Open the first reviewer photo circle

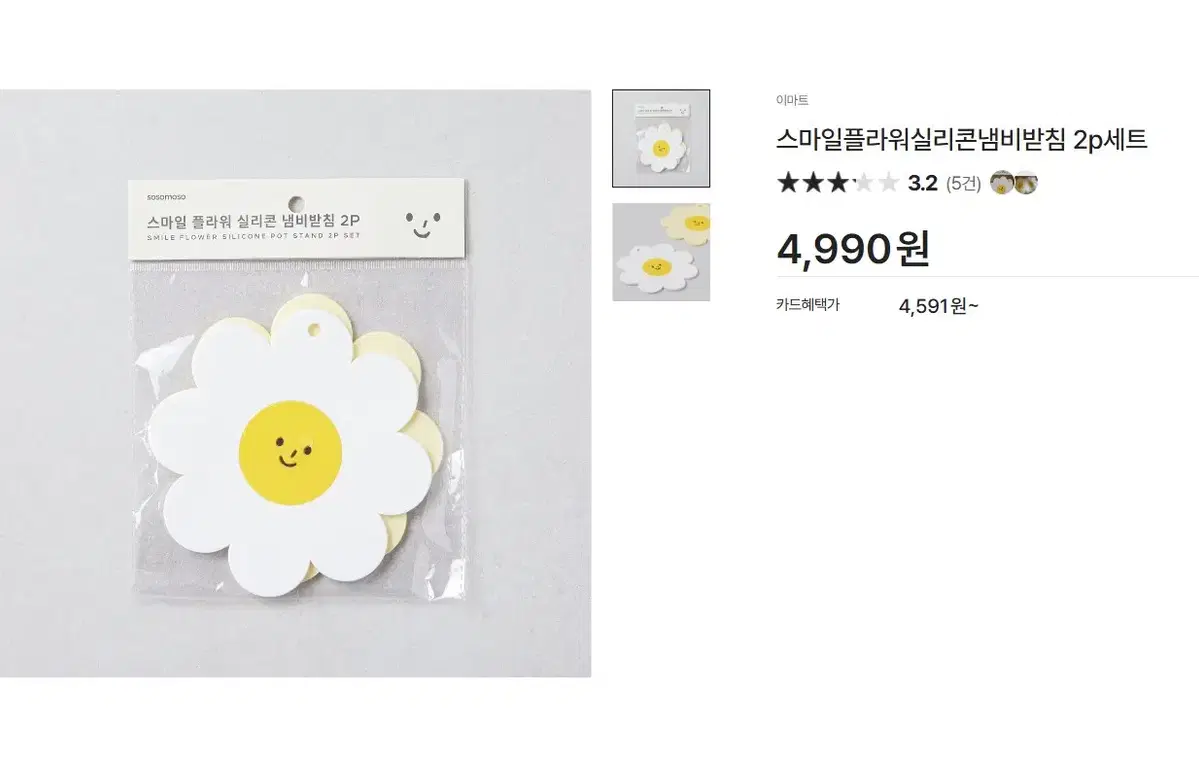click(1002, 183)
